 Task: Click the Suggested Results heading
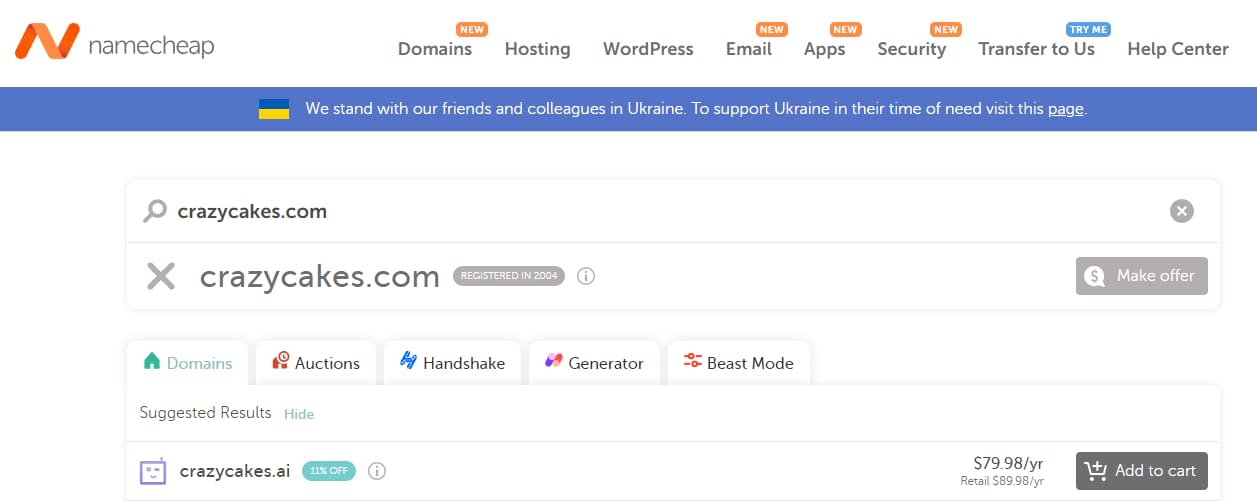[x=205, y=413]
